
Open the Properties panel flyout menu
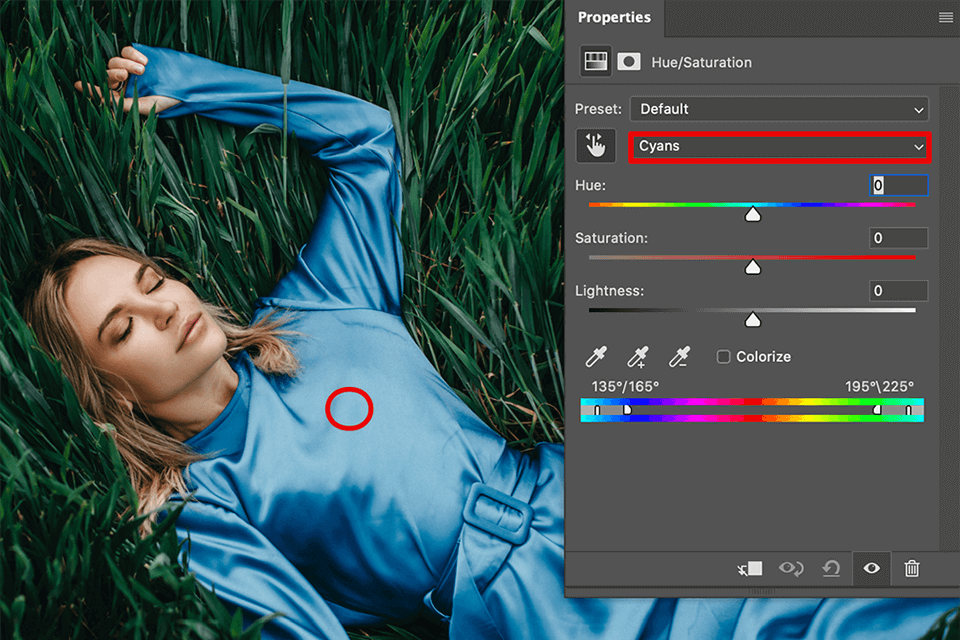(x=945, y=18)
